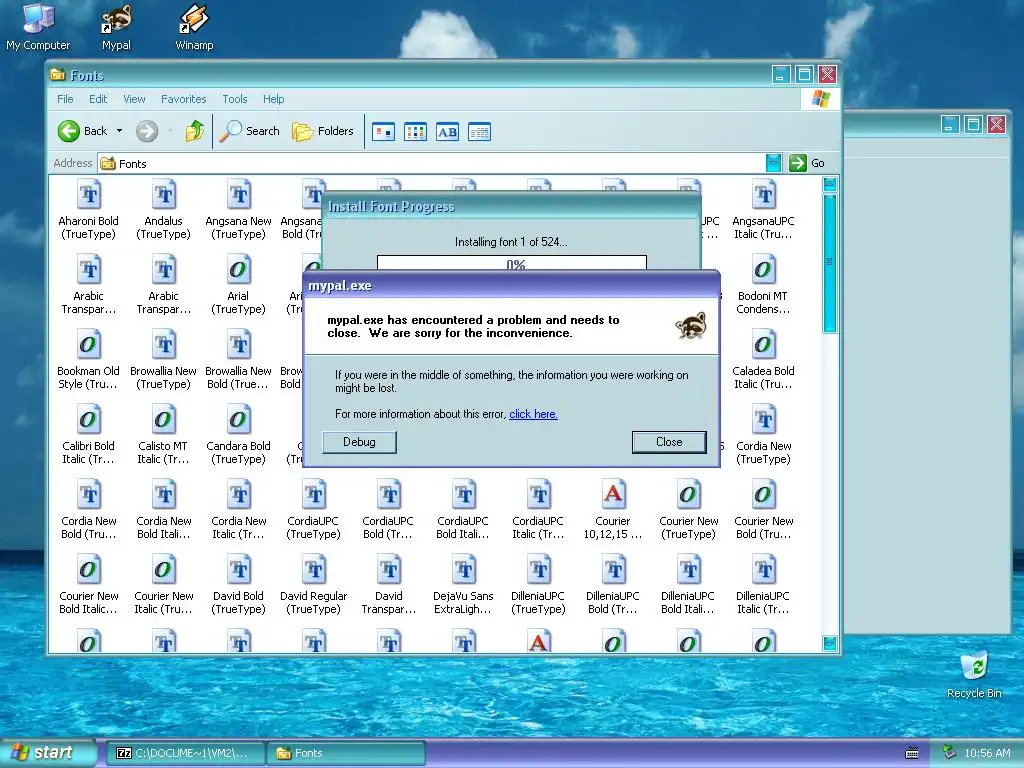The height and width of the screenshot is (768, 1024).
Task: Select Courier 10,12,15 raster font
Action: (613, 511)
